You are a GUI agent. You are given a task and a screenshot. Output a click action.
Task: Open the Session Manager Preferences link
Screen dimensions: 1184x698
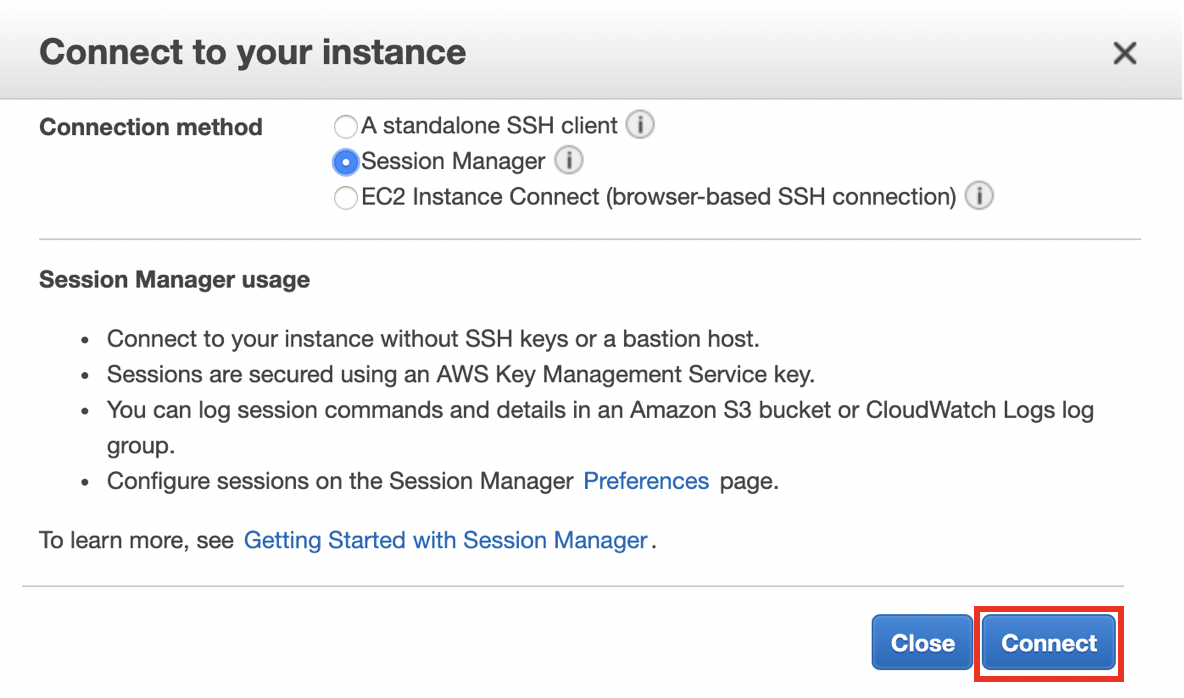(x=646, y=481)
